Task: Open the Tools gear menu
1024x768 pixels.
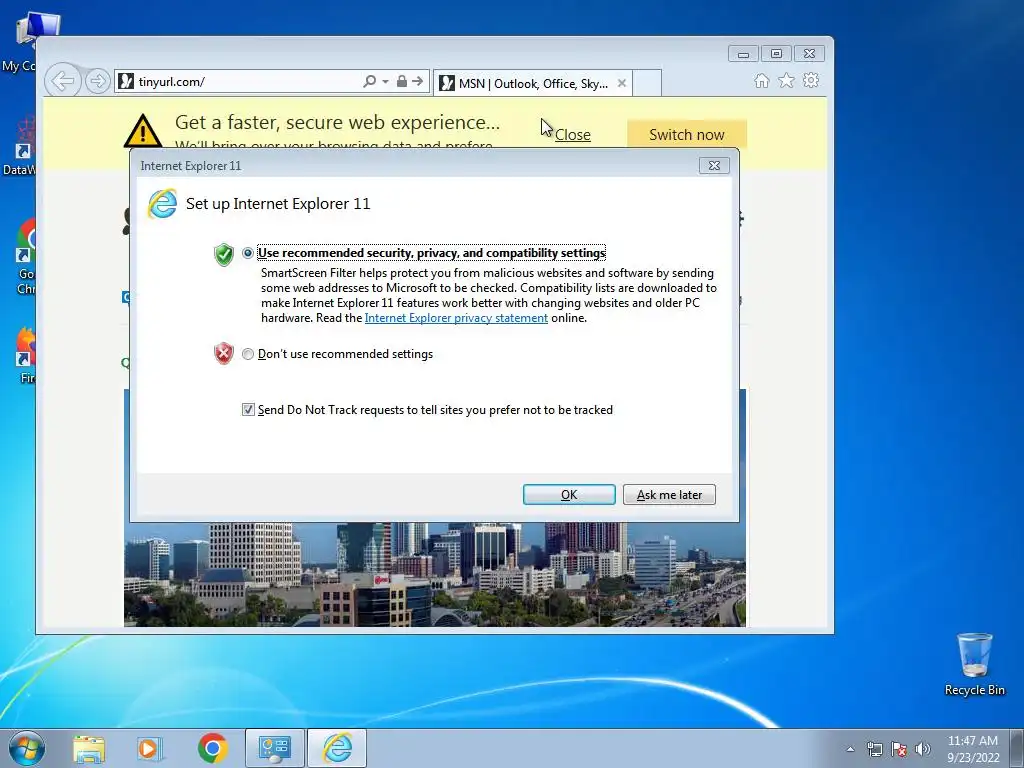Action: pyautogui.click(x=811, y=80)
